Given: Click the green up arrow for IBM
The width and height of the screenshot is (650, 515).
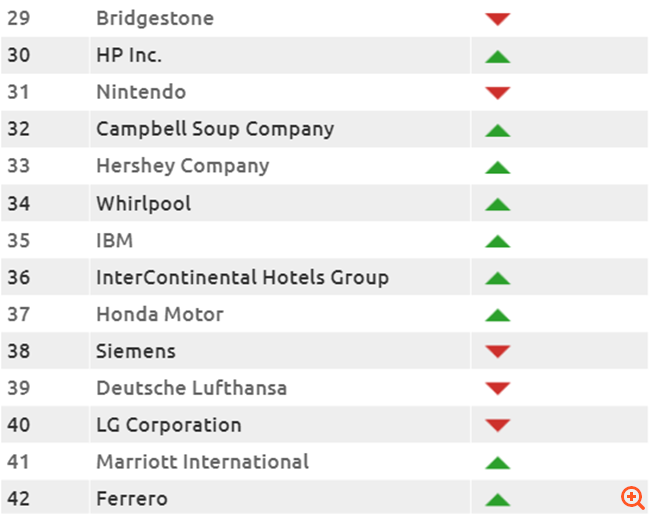Looking at the screenshot, I should pos(497,241).
